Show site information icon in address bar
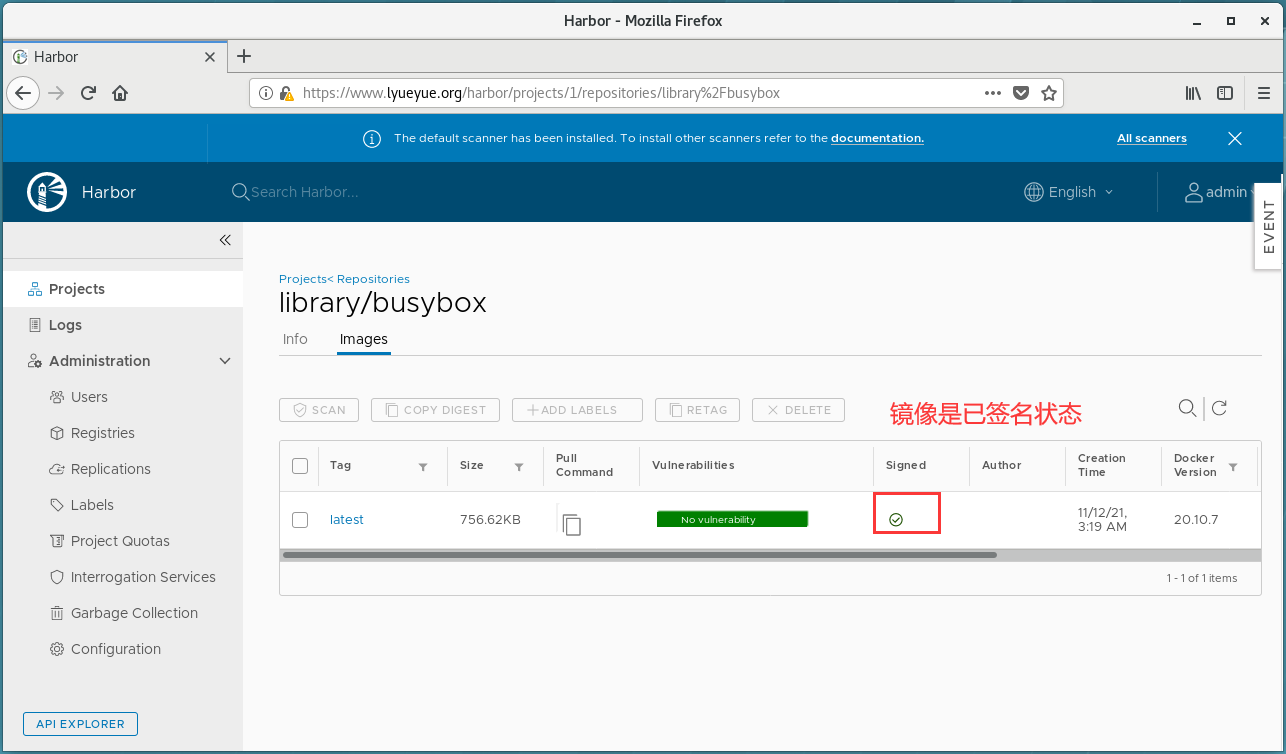The image size is (1286, 754). [x=266, y=93]
